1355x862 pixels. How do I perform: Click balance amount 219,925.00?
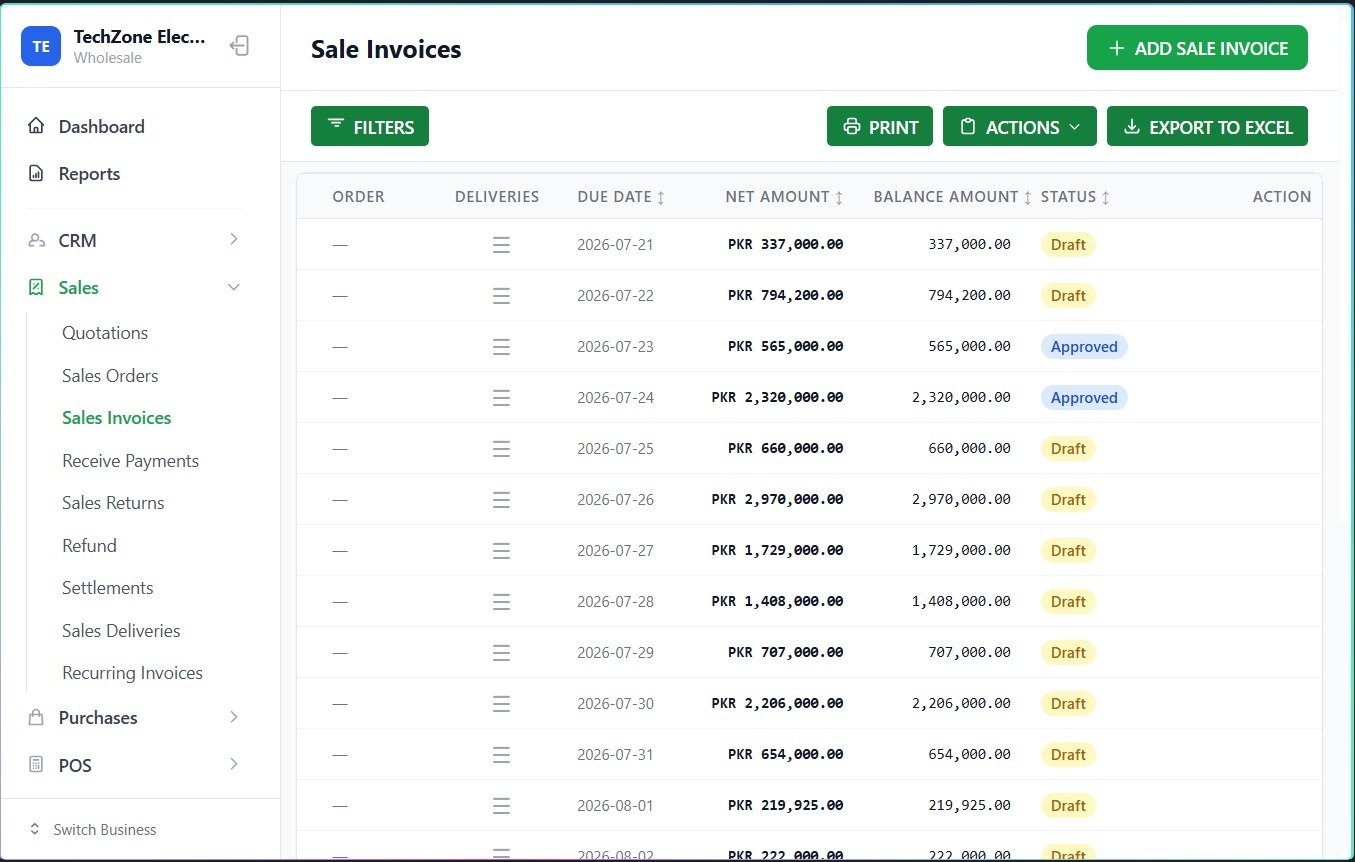tap(969, 805)
